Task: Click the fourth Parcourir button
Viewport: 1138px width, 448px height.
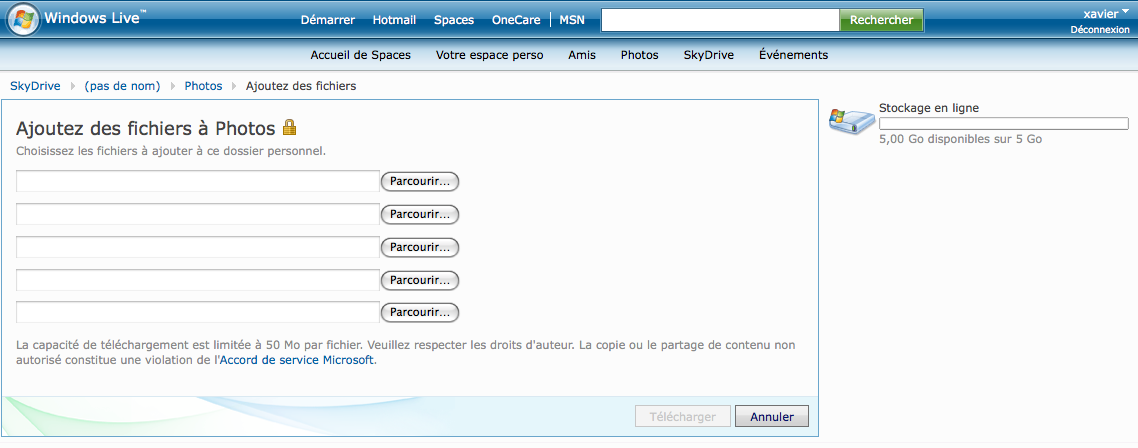Action: 420,280
